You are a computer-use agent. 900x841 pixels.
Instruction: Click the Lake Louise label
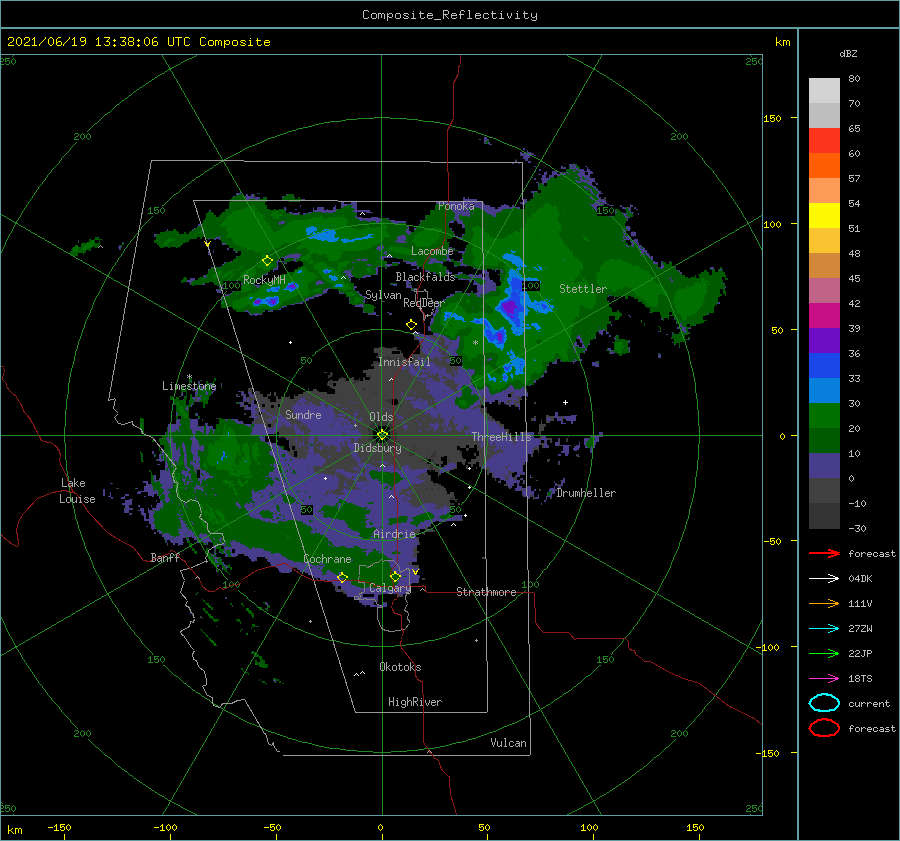(x=78, y=491)
